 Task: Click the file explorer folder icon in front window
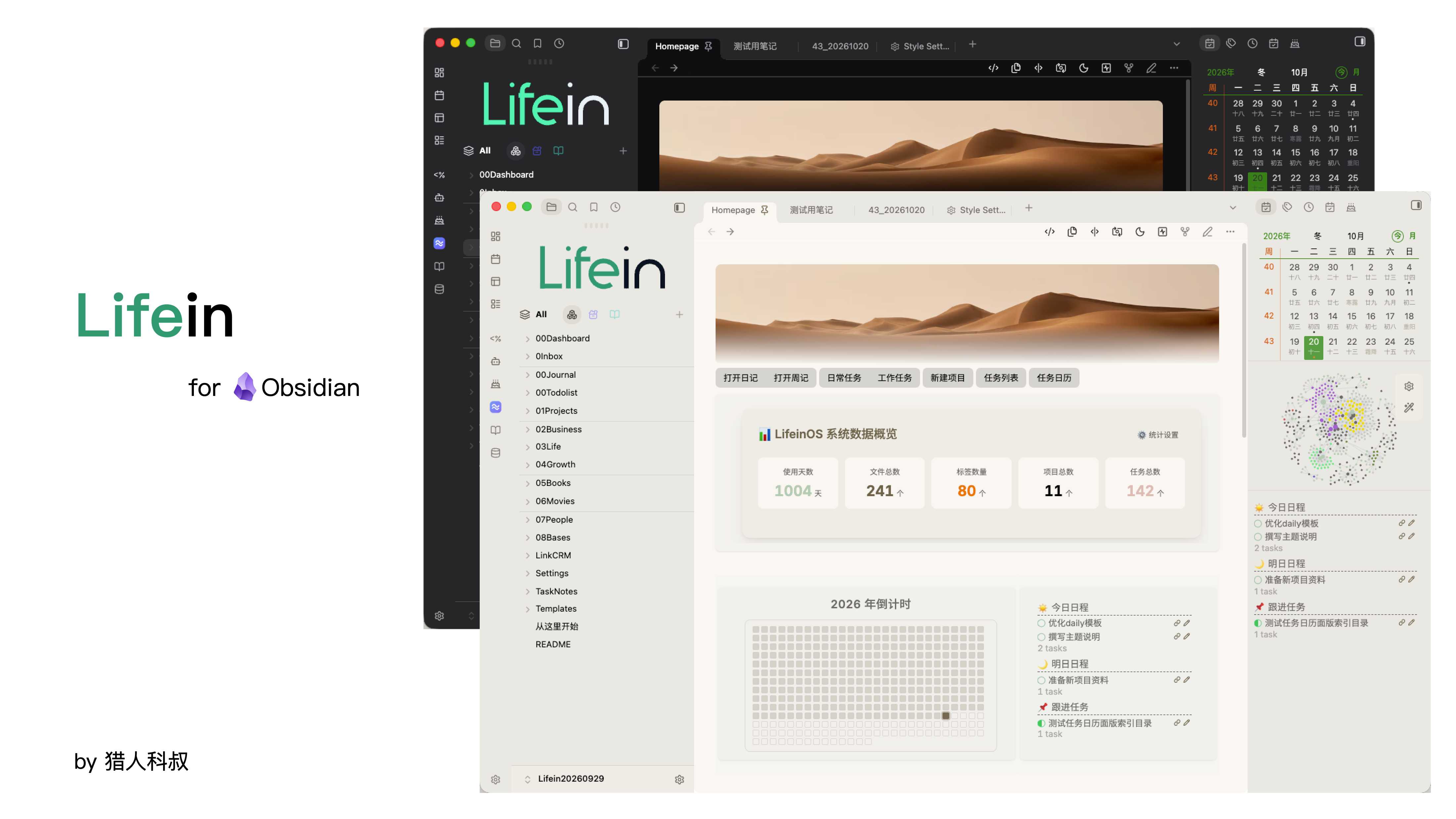(x=551, y=207)
